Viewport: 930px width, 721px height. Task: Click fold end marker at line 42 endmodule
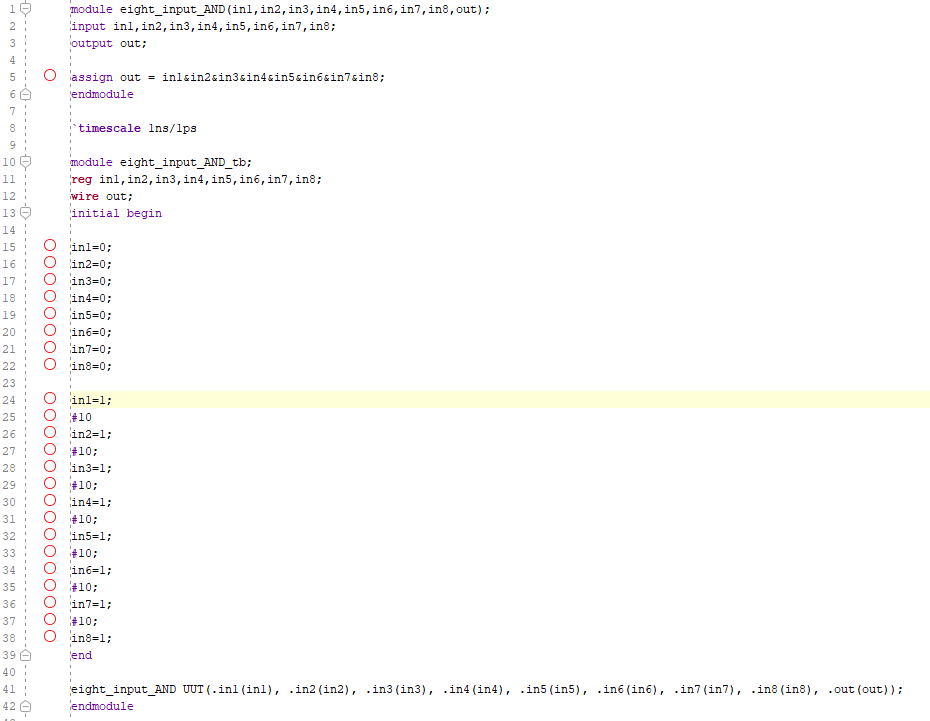[x=26, y=706]
